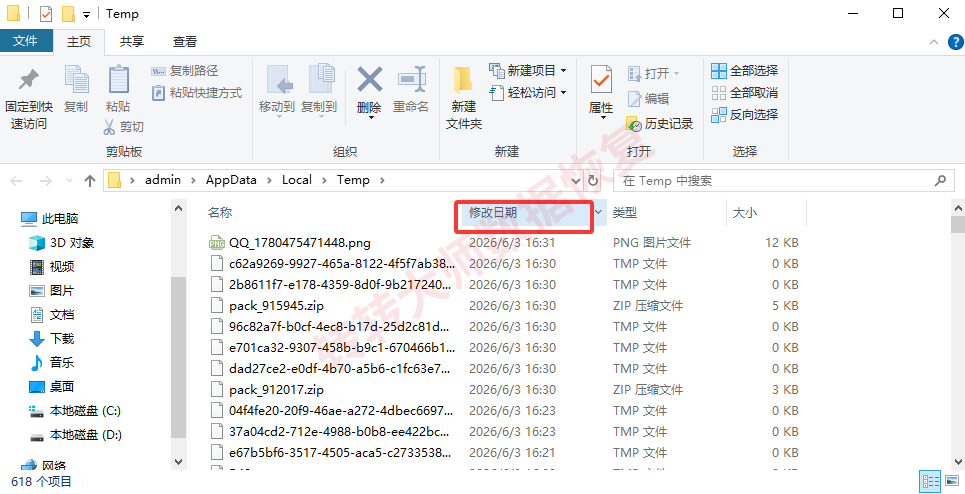Image resolution: width=965 pixels, height=494 pixels.
Task: Click the New Folder (新建文件夹) icon
Action: click(463, 80)
